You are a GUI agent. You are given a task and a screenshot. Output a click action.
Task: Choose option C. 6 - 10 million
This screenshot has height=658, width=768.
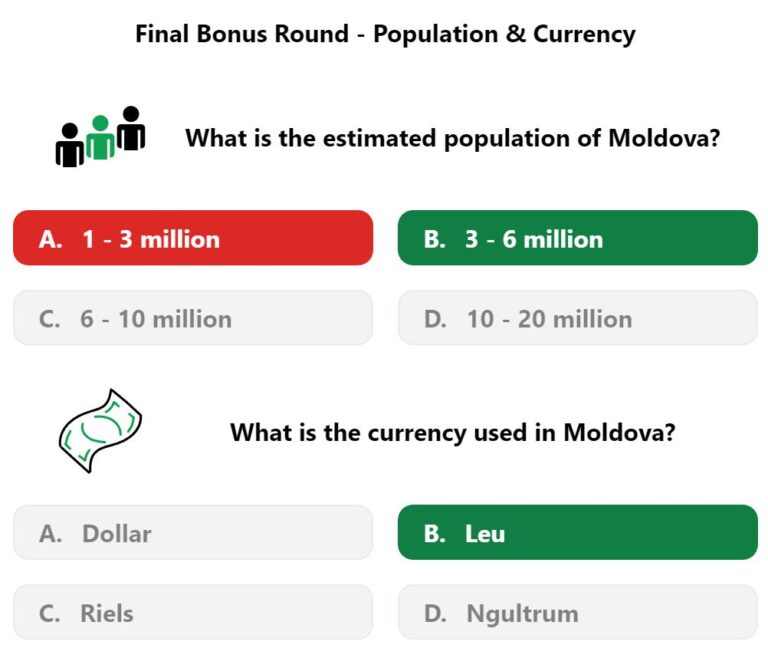click(x=193, y=318)
